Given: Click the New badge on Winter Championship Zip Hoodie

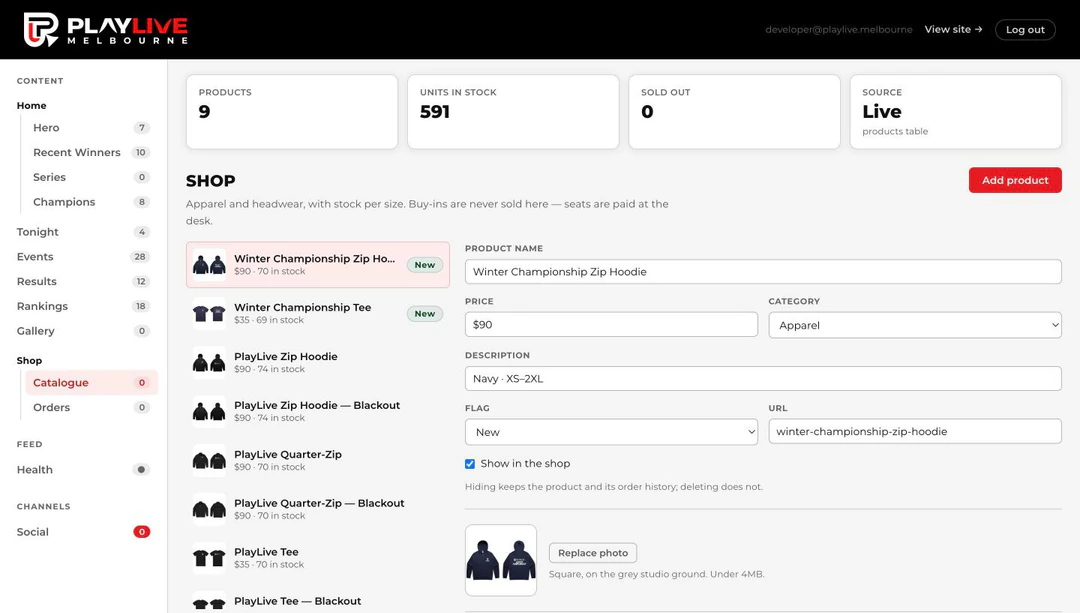Looking at the screenshot, I should (424, 264).
